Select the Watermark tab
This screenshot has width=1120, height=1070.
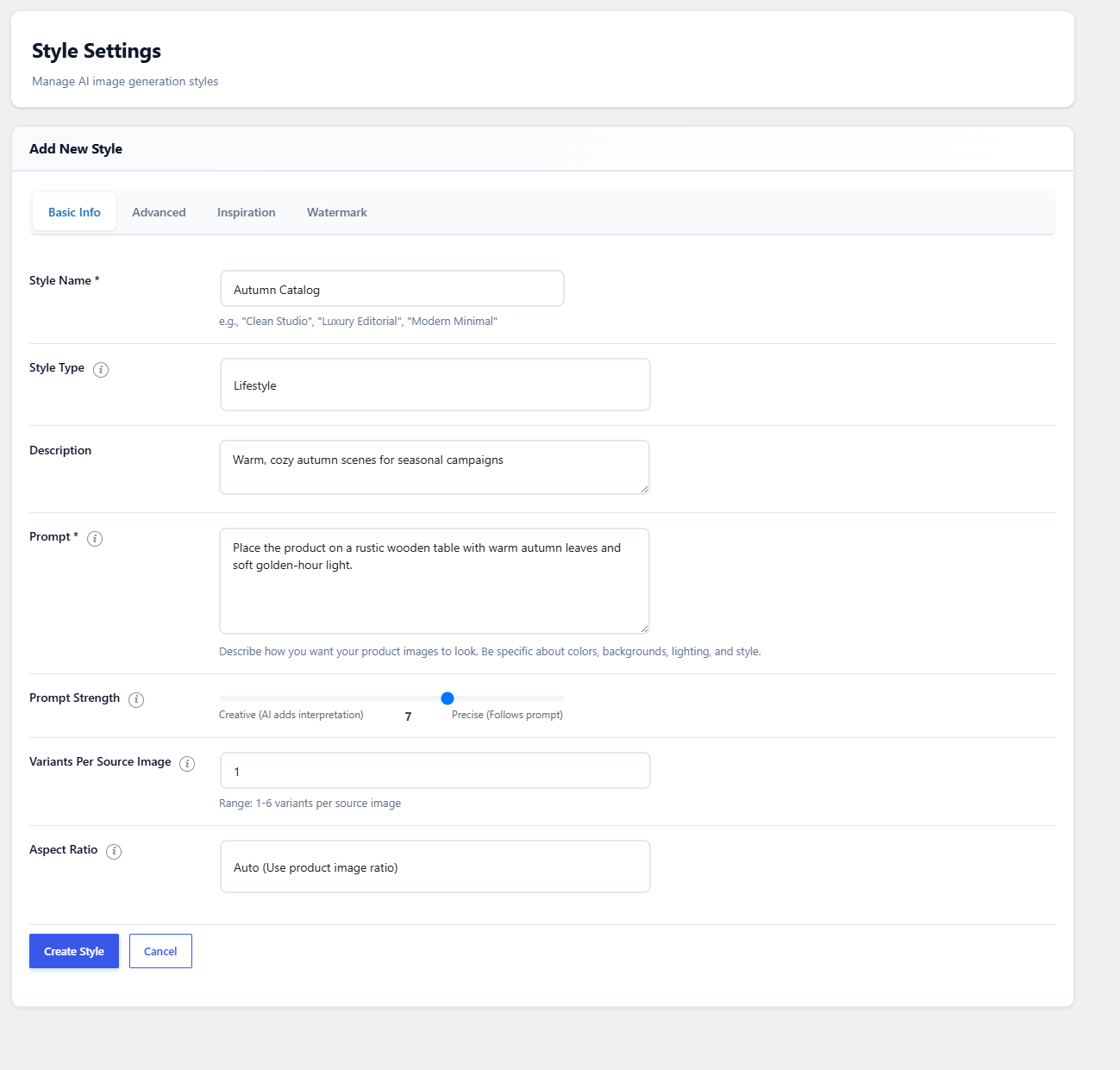pos(337,212)
